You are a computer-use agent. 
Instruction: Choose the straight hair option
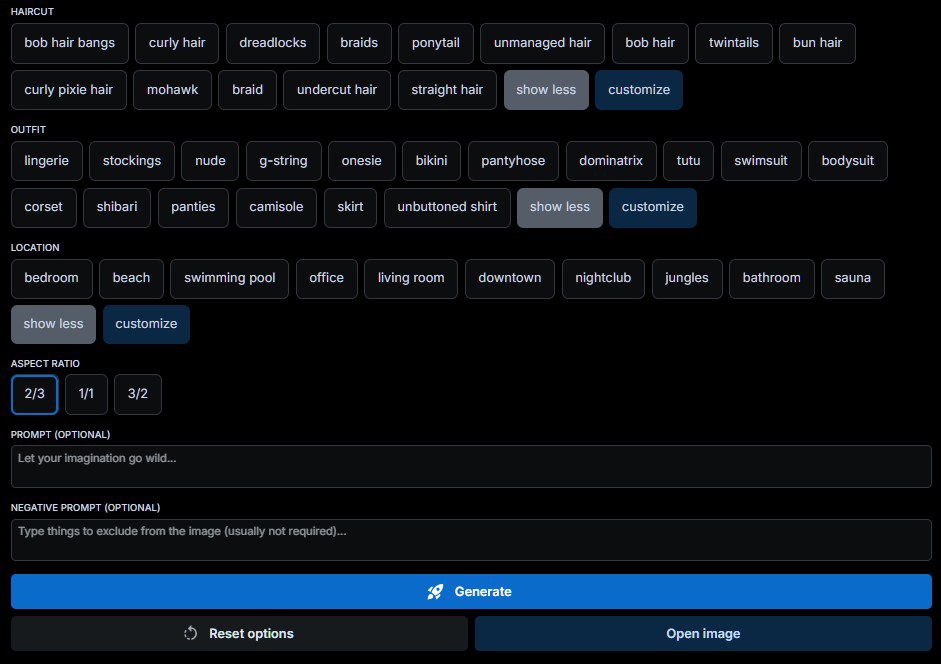tap(447, 90)
